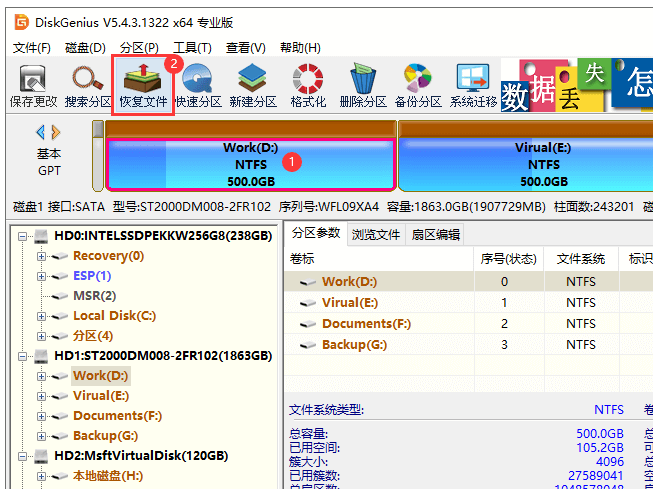Viewport: 668px width, 503px height.
Task: Select Documents(F:) row in partition table
Action: coord(366,324)
